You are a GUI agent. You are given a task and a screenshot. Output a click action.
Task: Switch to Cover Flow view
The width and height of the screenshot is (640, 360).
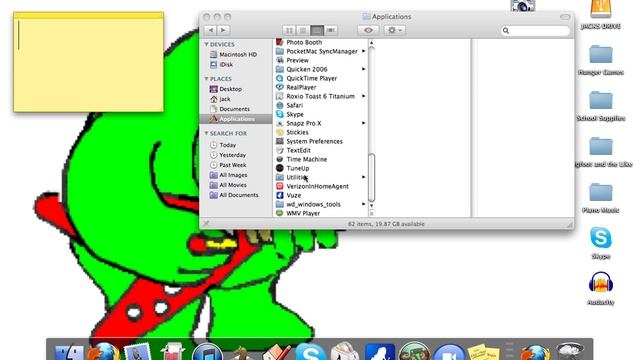pyautogui.click(x=331, y=30)
